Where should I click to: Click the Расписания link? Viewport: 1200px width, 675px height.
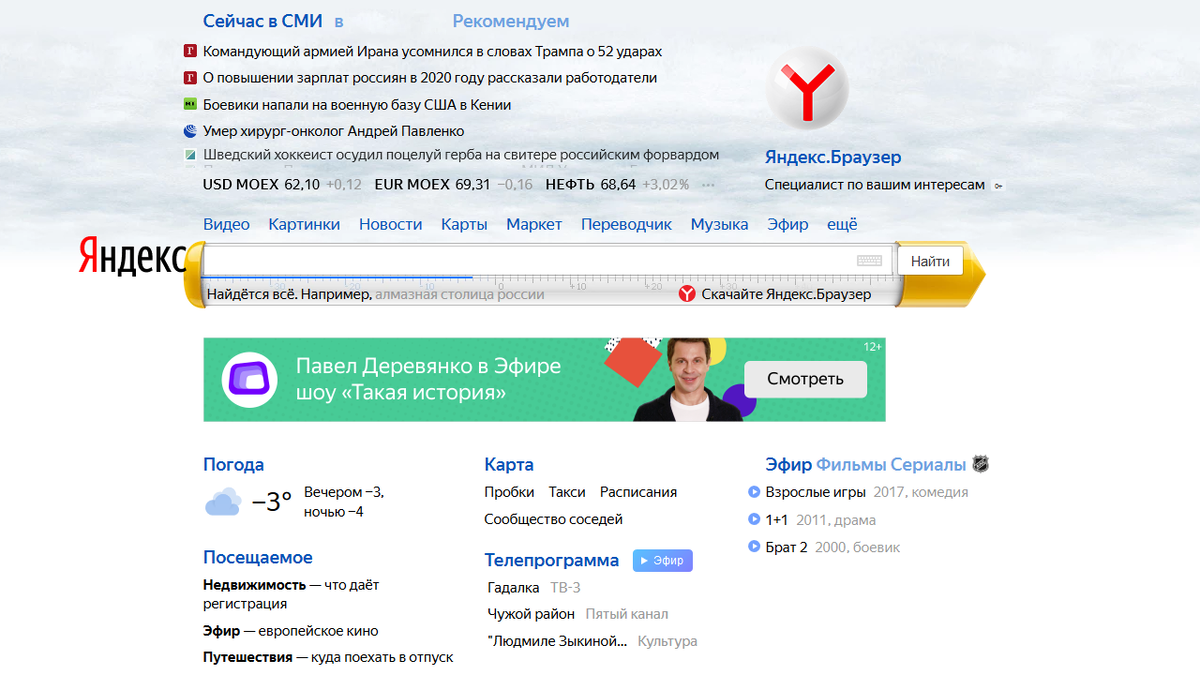coord(638,492)
